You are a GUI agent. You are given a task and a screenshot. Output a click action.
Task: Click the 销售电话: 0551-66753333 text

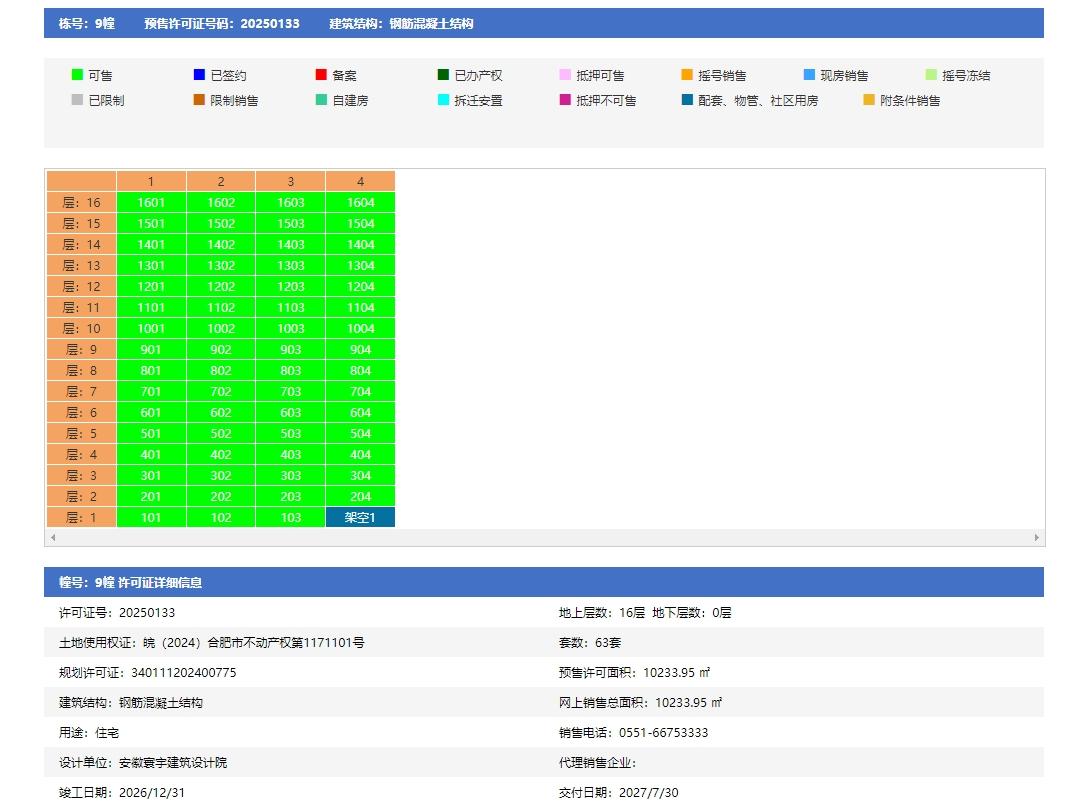tap(634, 732)
